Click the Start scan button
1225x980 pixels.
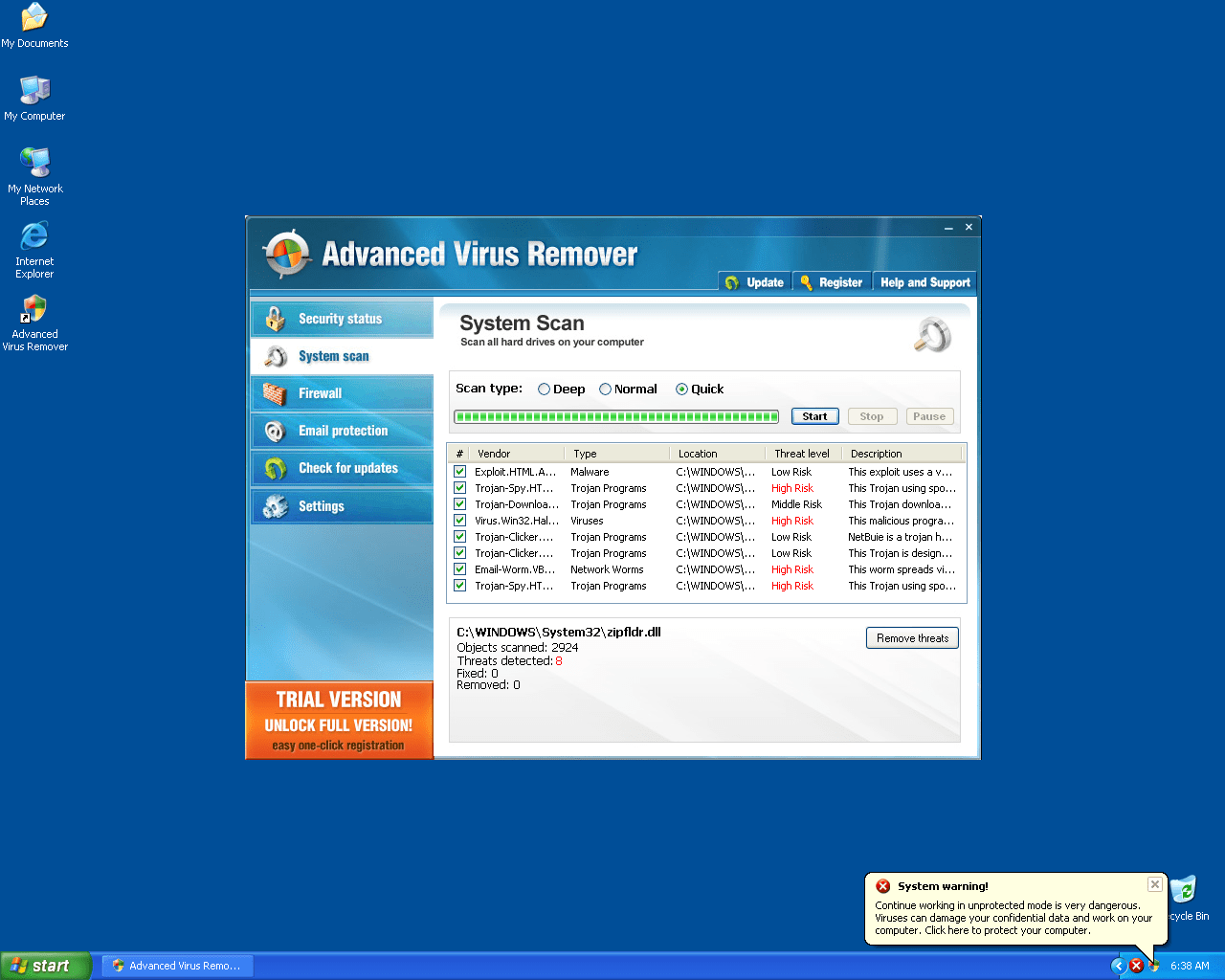tap(814, 415)
